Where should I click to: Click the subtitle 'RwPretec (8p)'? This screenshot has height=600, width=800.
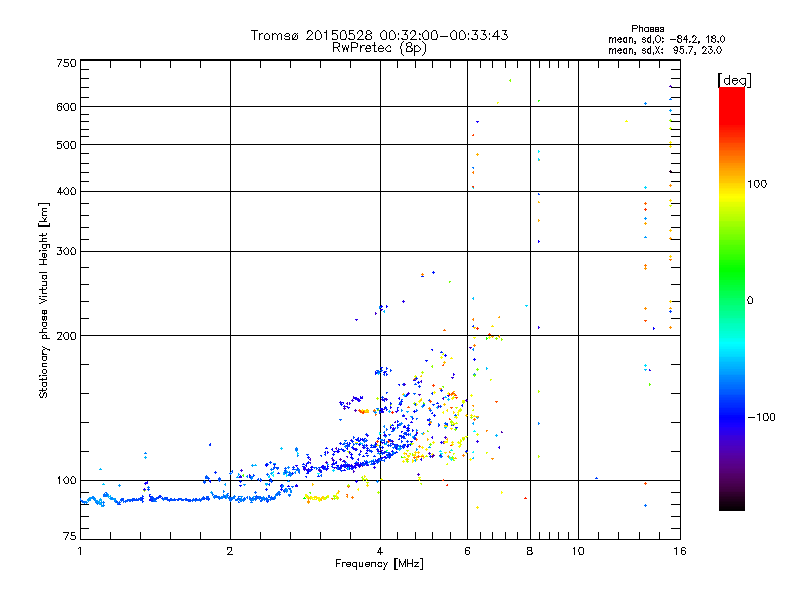379,48
